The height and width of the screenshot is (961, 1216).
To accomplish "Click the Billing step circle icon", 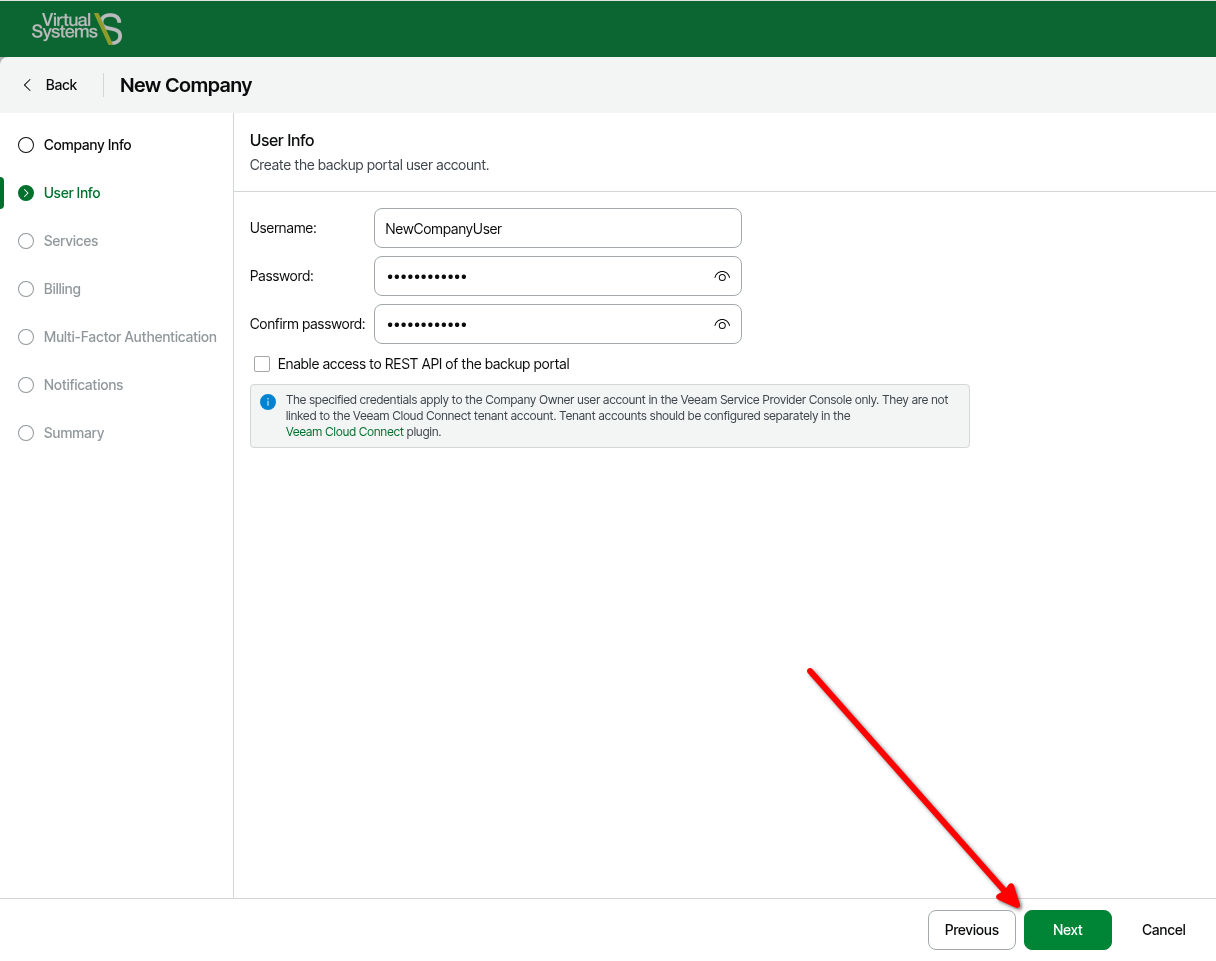I will tap(26, 289).
